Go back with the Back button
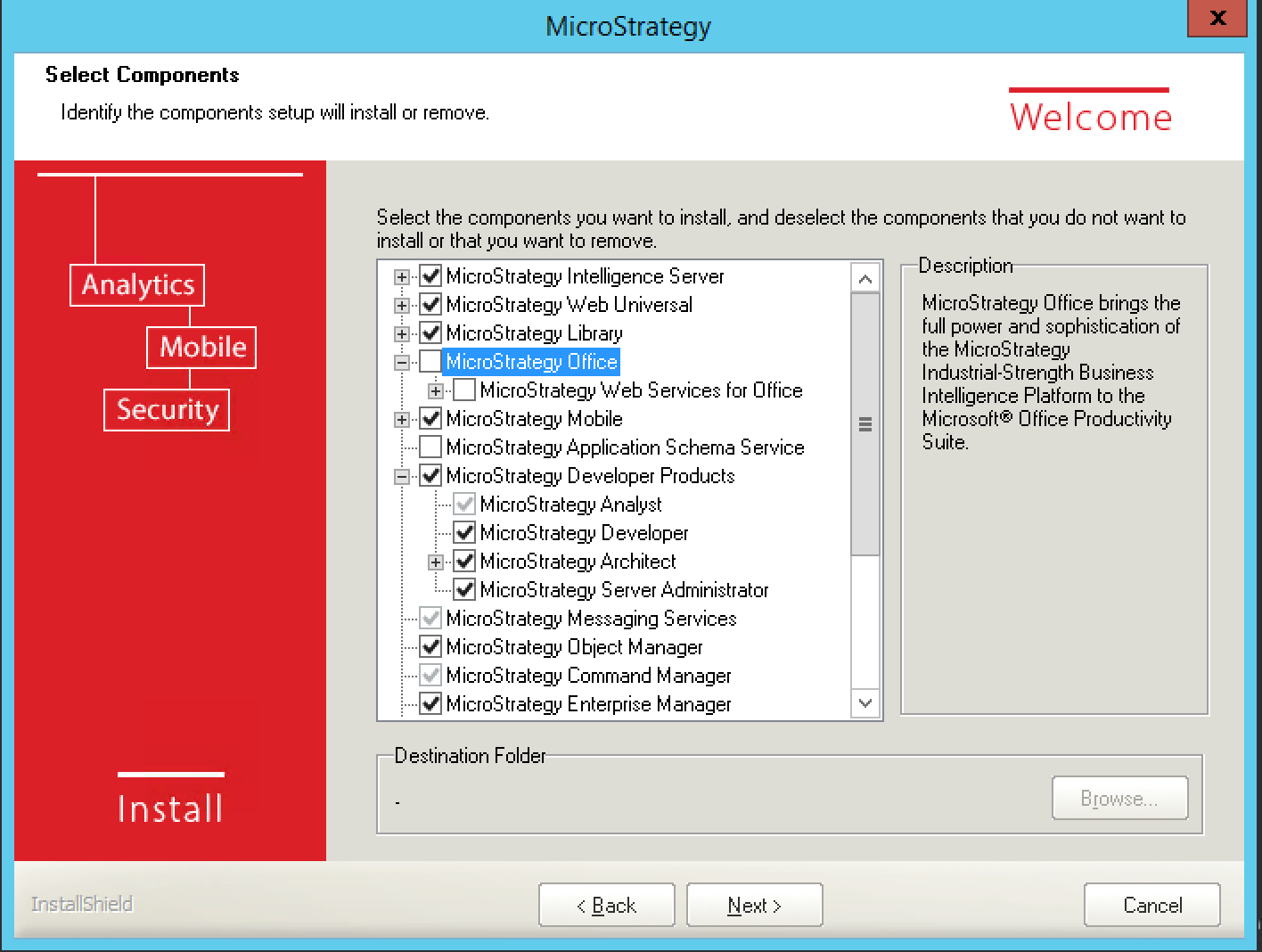This screenshot has height=952, width=1262. (606, 906)
